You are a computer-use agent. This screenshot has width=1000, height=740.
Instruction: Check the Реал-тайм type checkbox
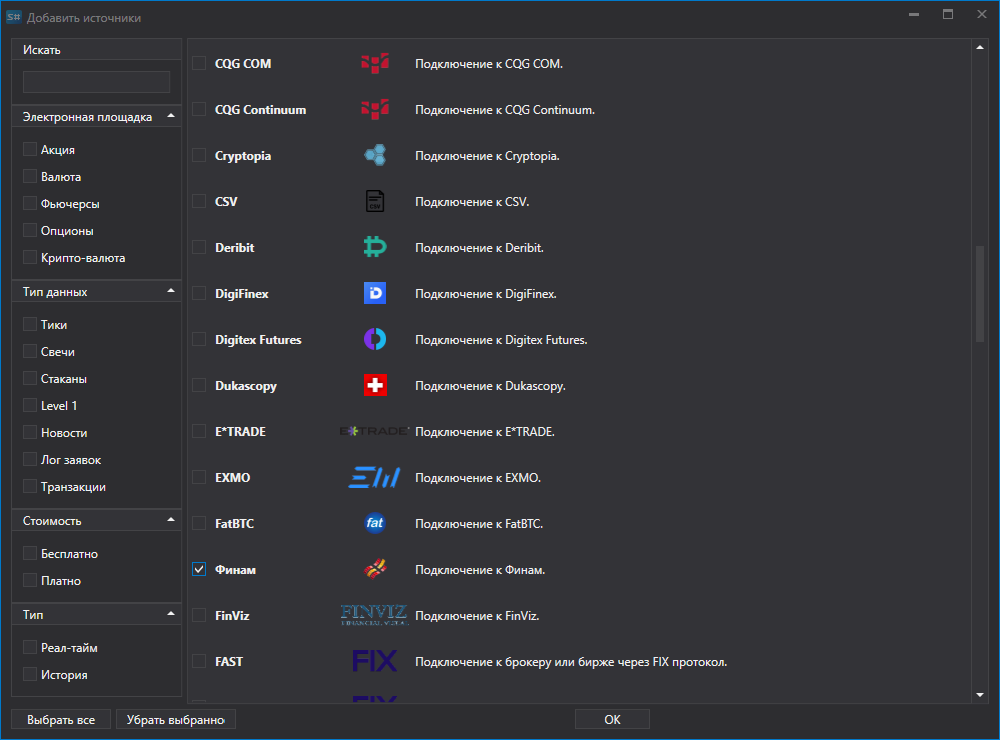point(30,647)
